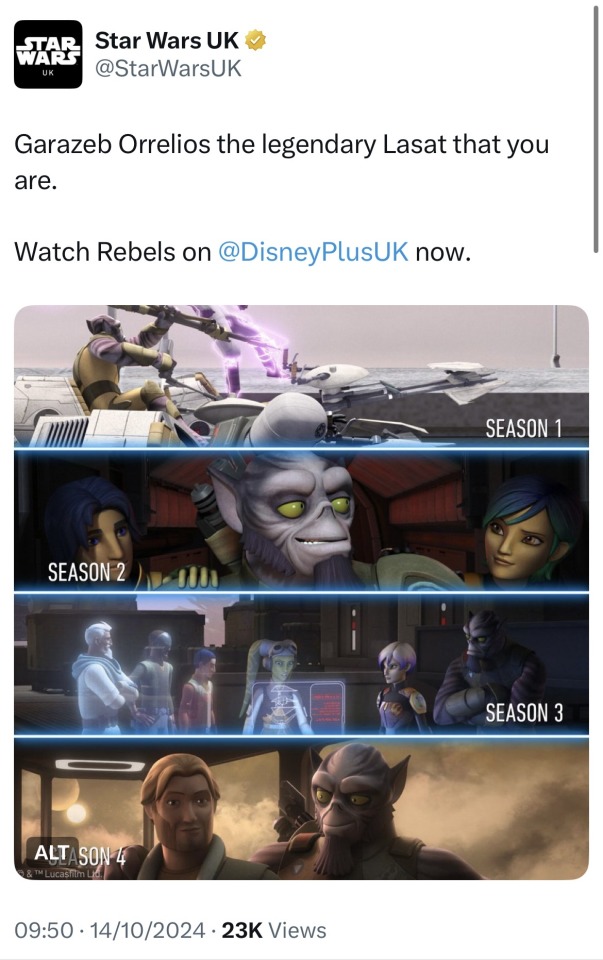Click the gold verified badge

point(255,40)
